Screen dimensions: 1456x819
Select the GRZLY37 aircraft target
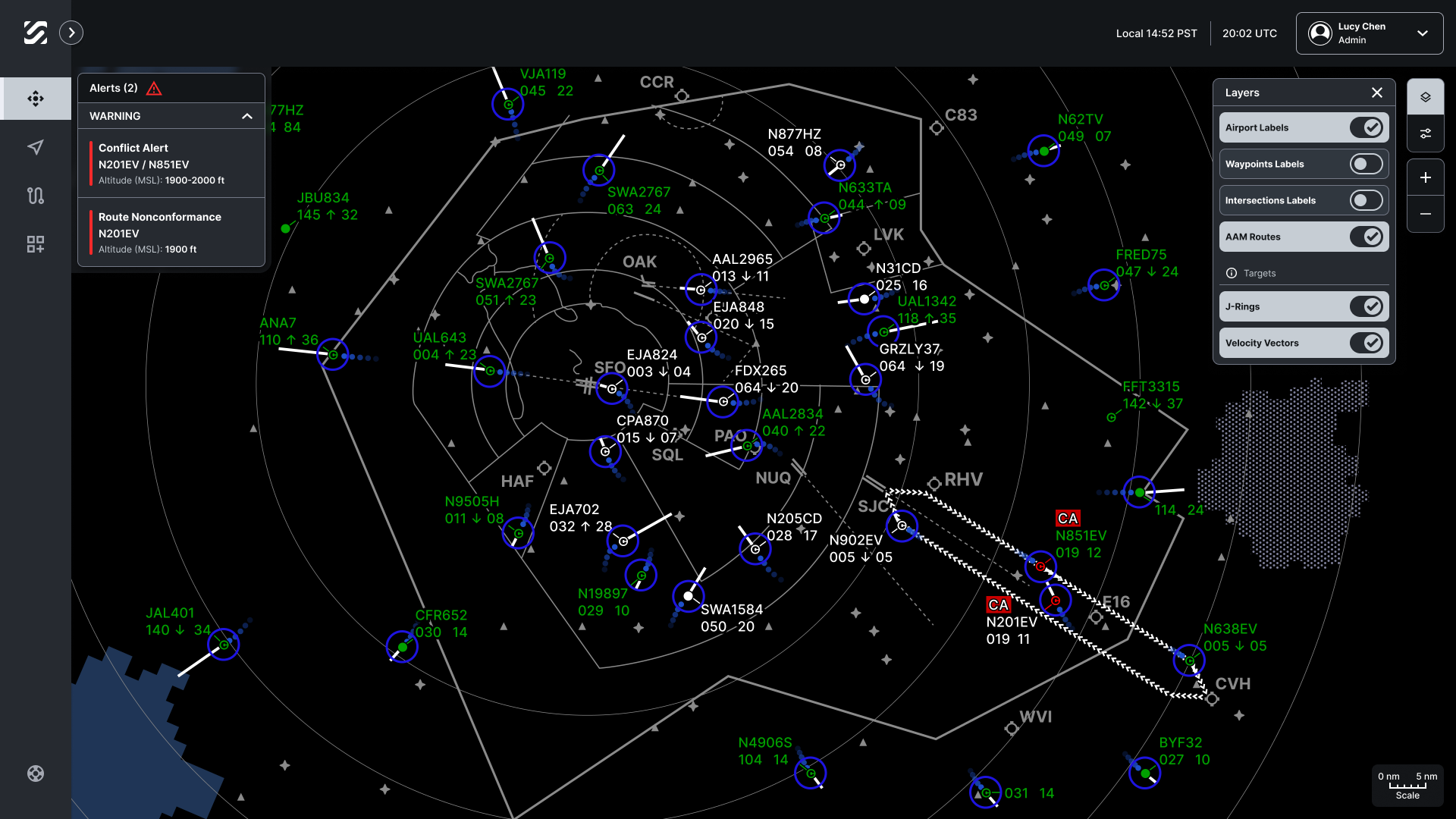[x=865, y=379]
